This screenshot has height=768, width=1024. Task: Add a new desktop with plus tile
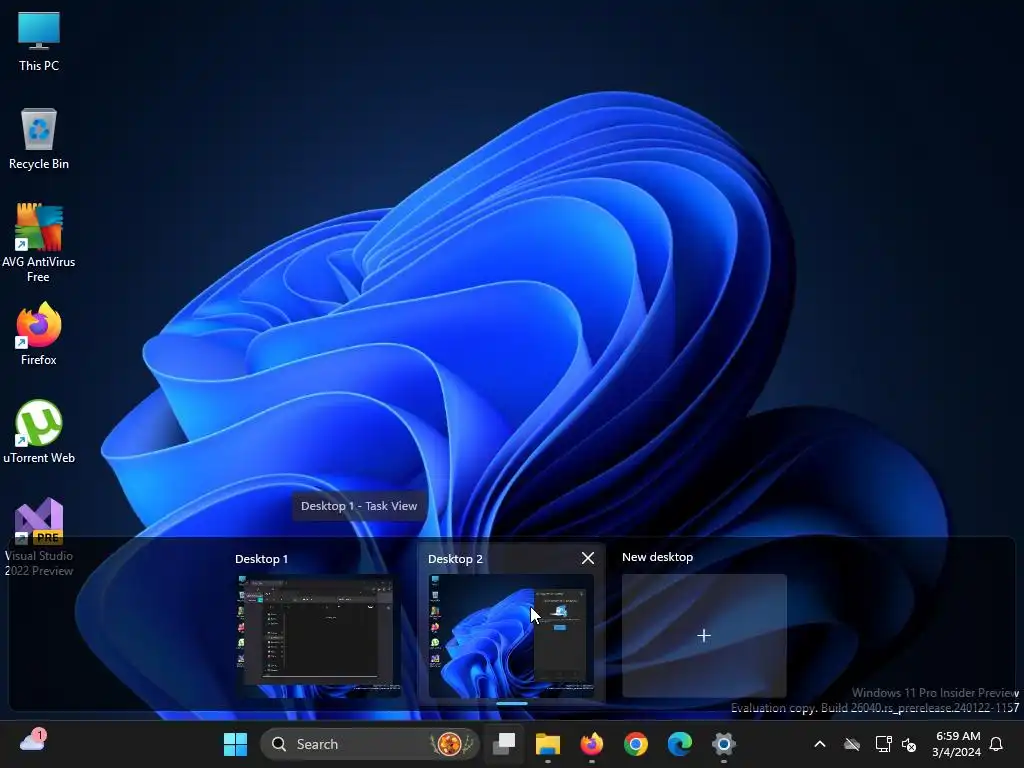(704, 635)
